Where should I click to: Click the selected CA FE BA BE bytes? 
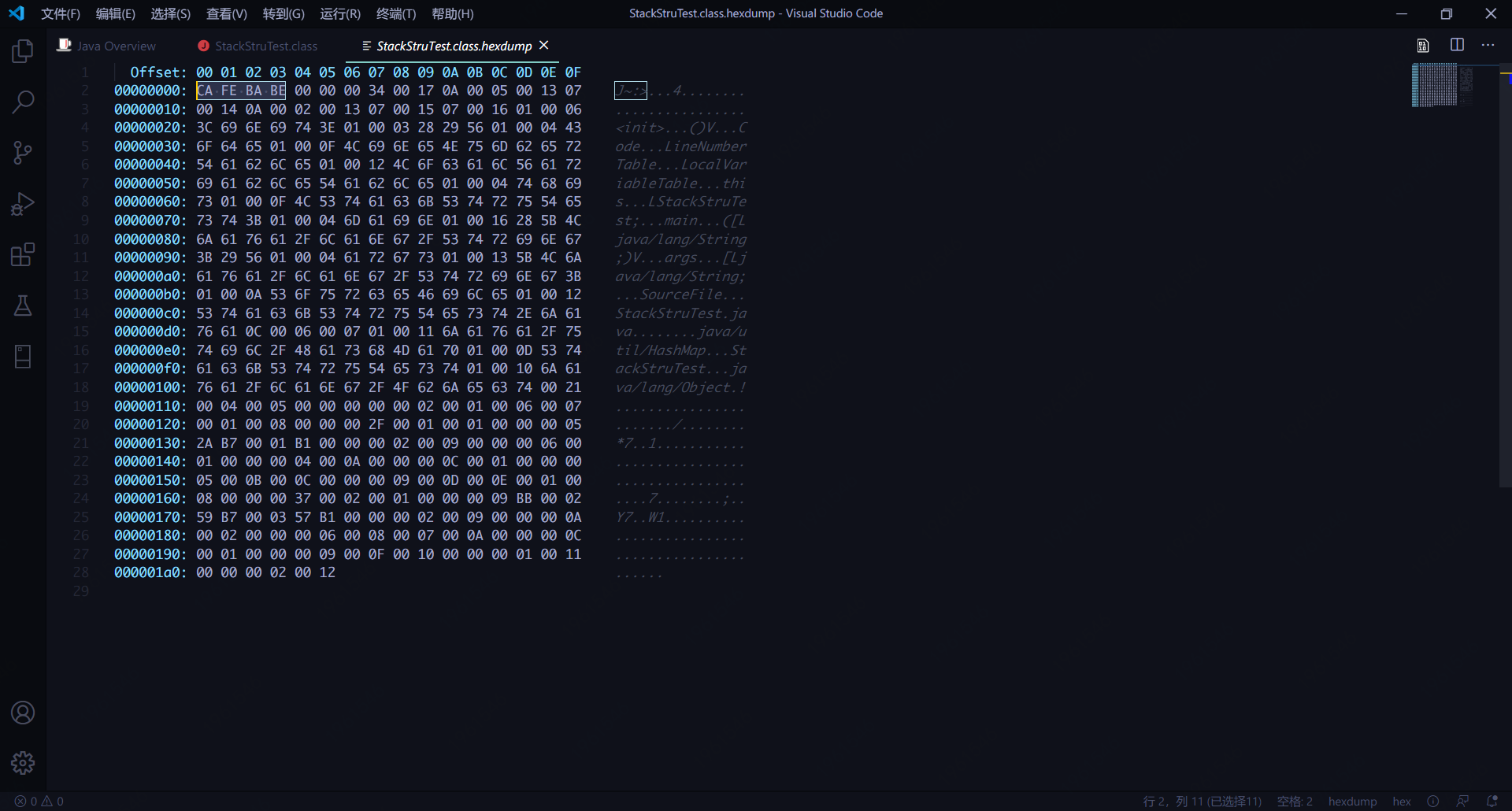tap(241, 91)
